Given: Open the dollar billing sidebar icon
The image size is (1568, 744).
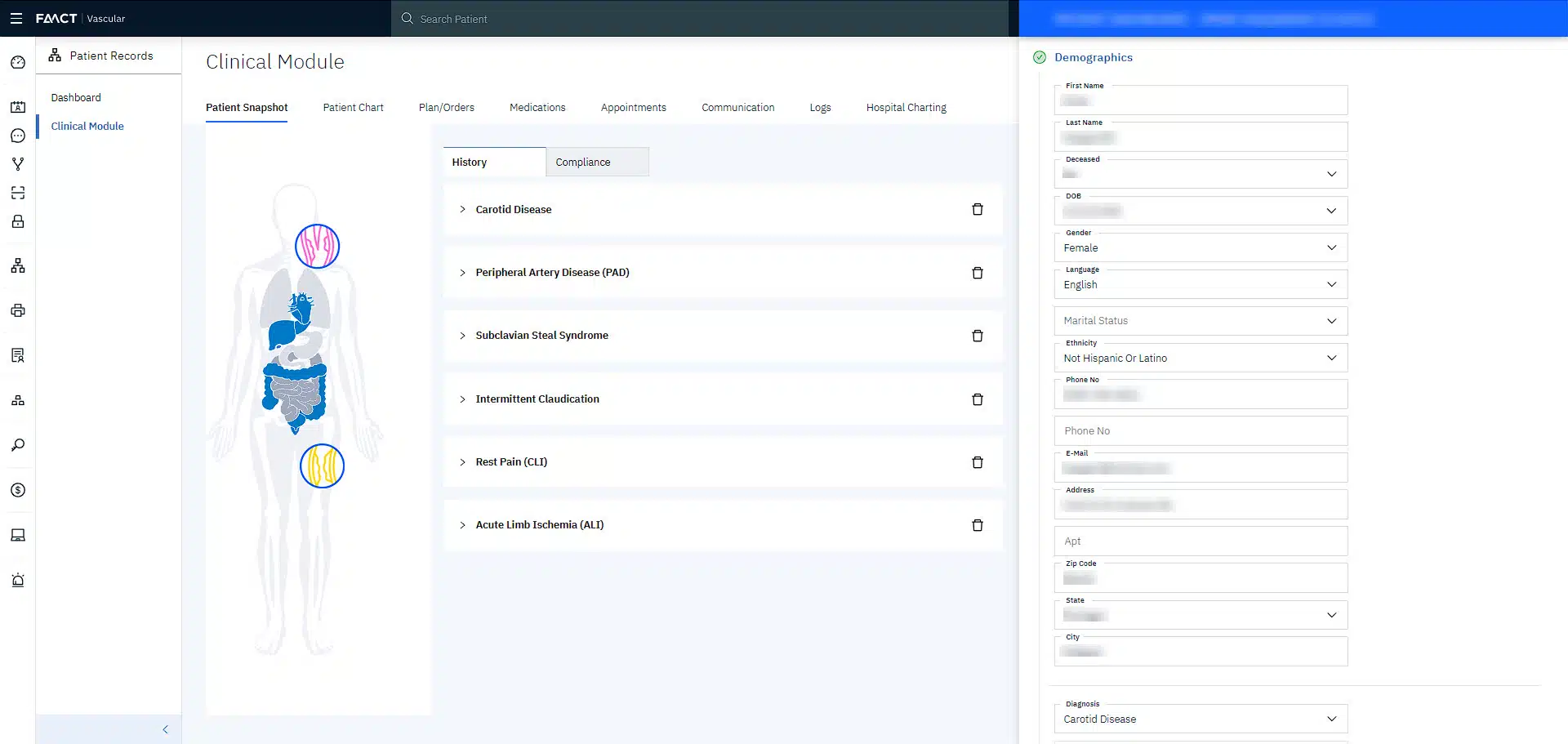Looking at the screenshot, I should (x=18, y=490).
